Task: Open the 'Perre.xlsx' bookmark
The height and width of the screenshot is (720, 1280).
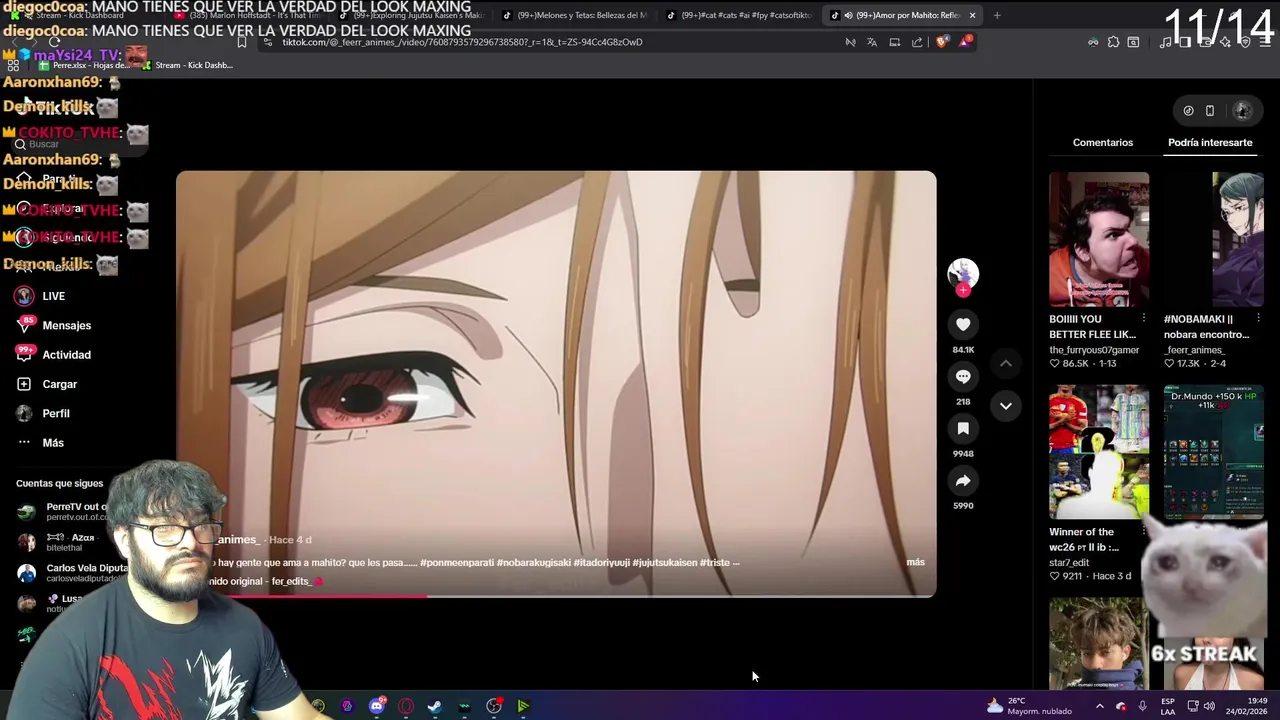Action: coord(84,65)
